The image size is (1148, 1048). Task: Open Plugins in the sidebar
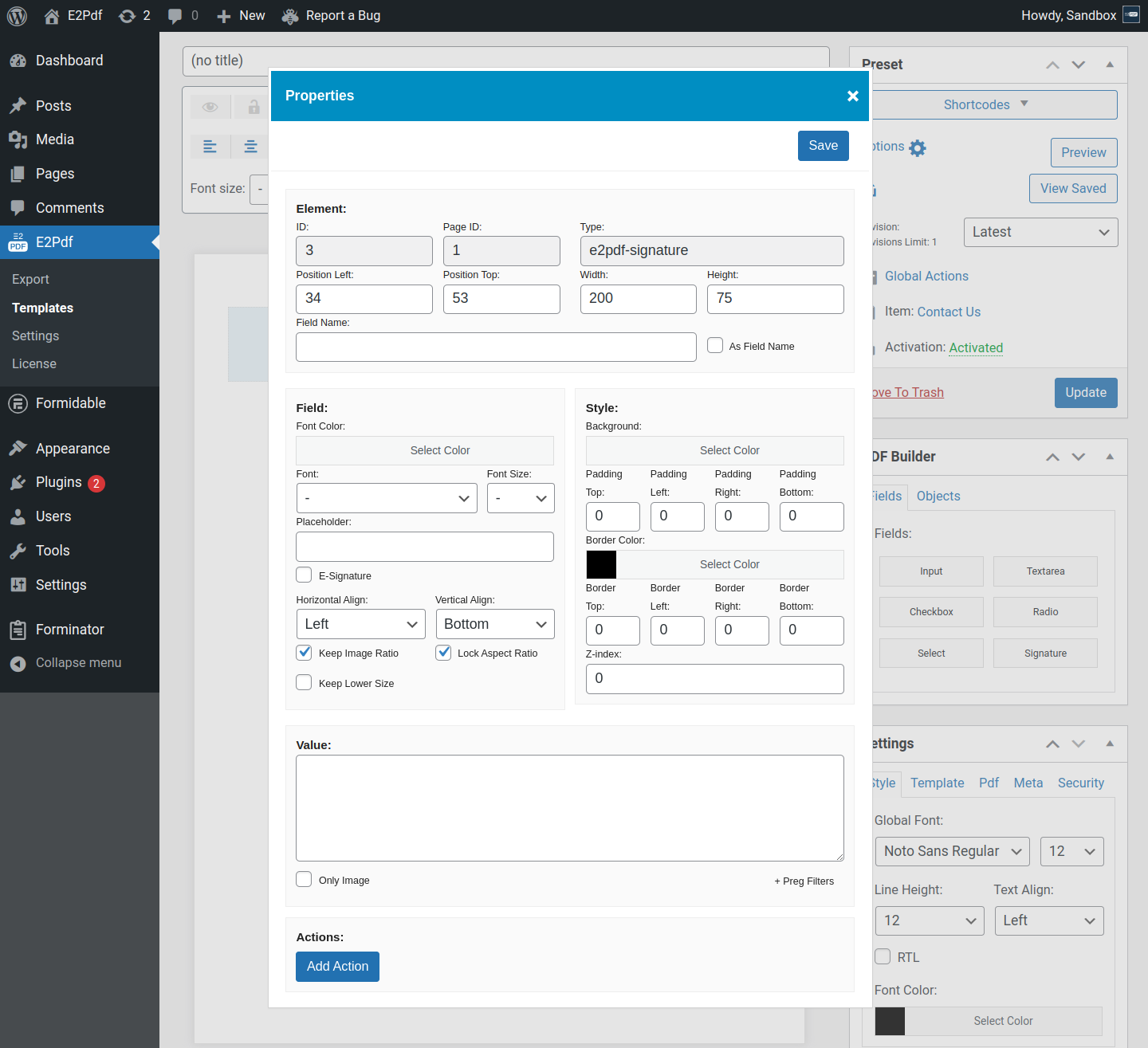coord(58,482)
